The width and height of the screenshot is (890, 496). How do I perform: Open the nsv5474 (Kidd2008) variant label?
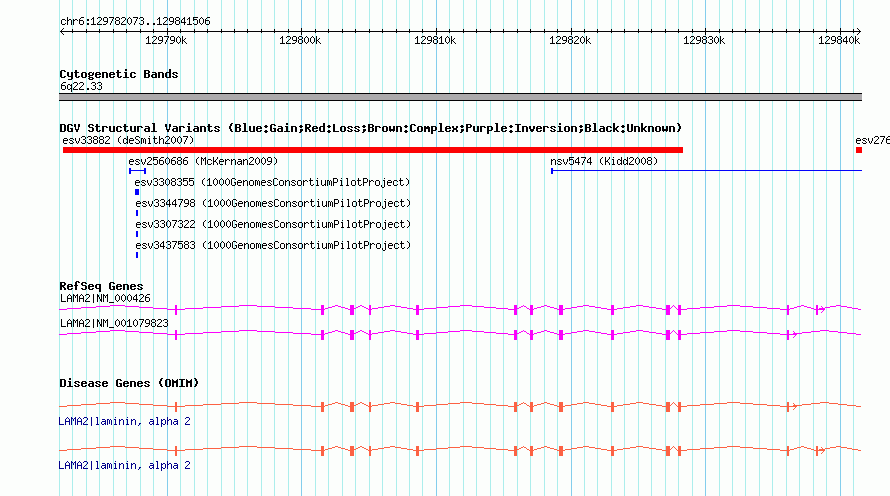pos(604,161)
